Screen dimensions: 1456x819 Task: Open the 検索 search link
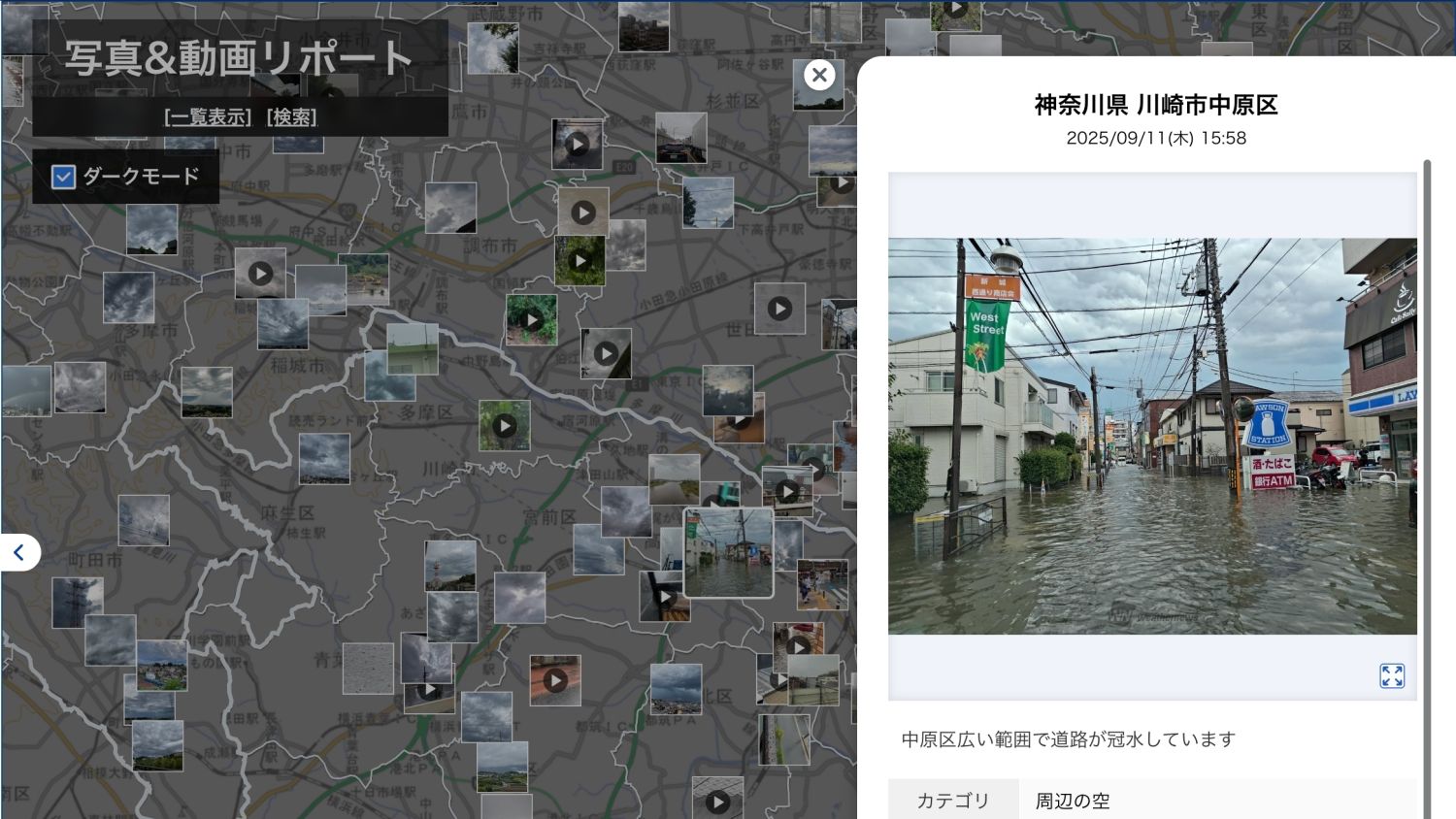(291, 117)
